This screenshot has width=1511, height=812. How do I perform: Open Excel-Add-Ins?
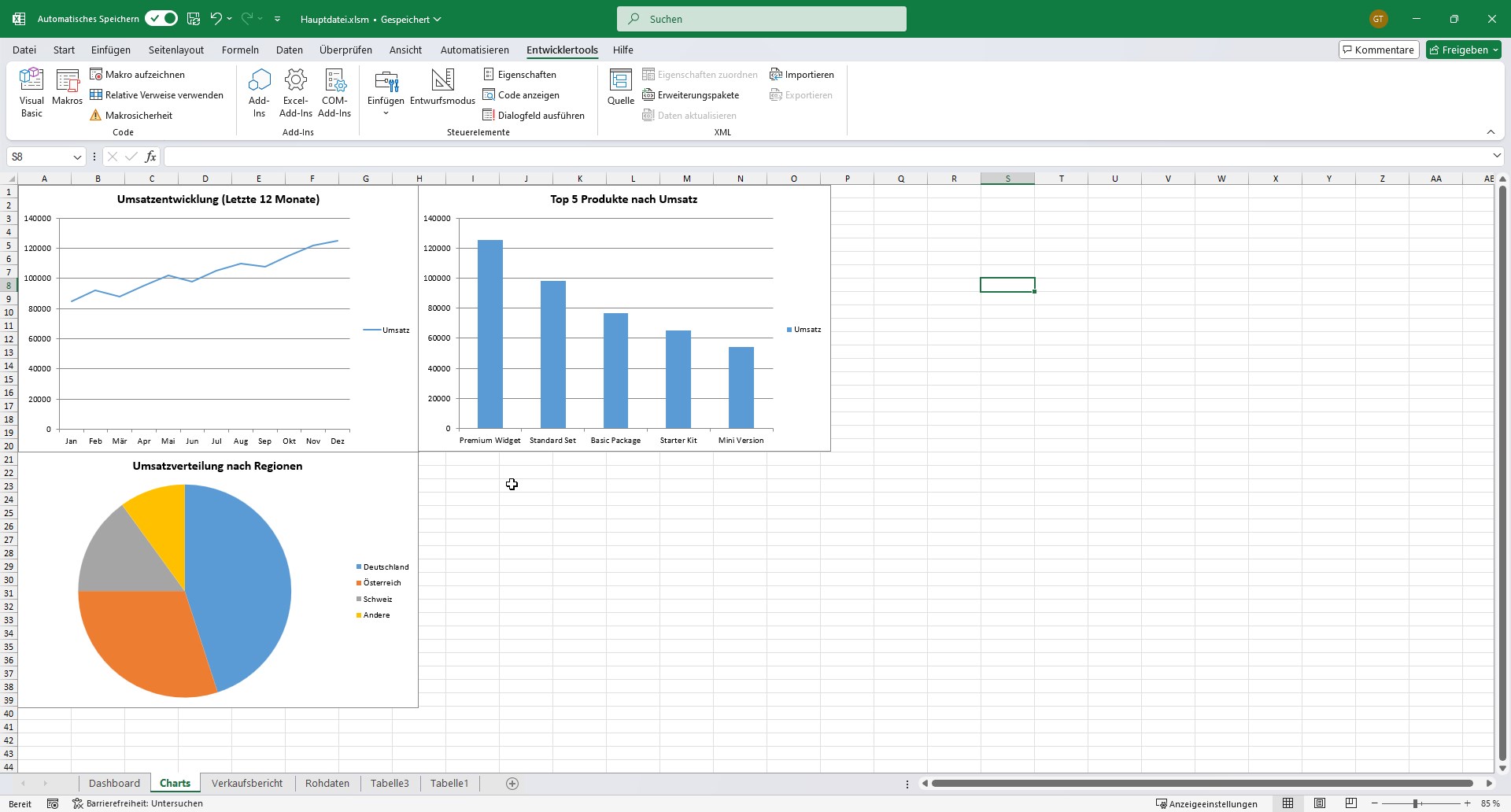click(x=296, y=90)
